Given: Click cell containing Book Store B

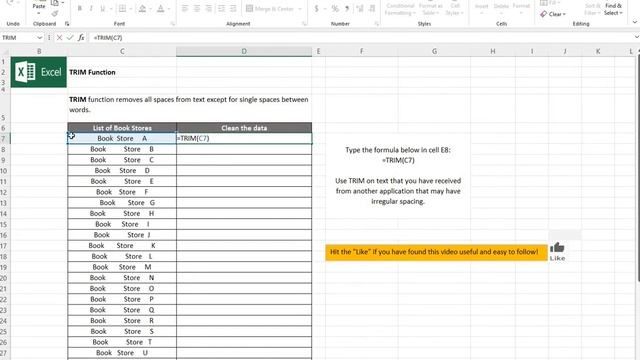Looking at the screenshot, I should tap(122, 149).
